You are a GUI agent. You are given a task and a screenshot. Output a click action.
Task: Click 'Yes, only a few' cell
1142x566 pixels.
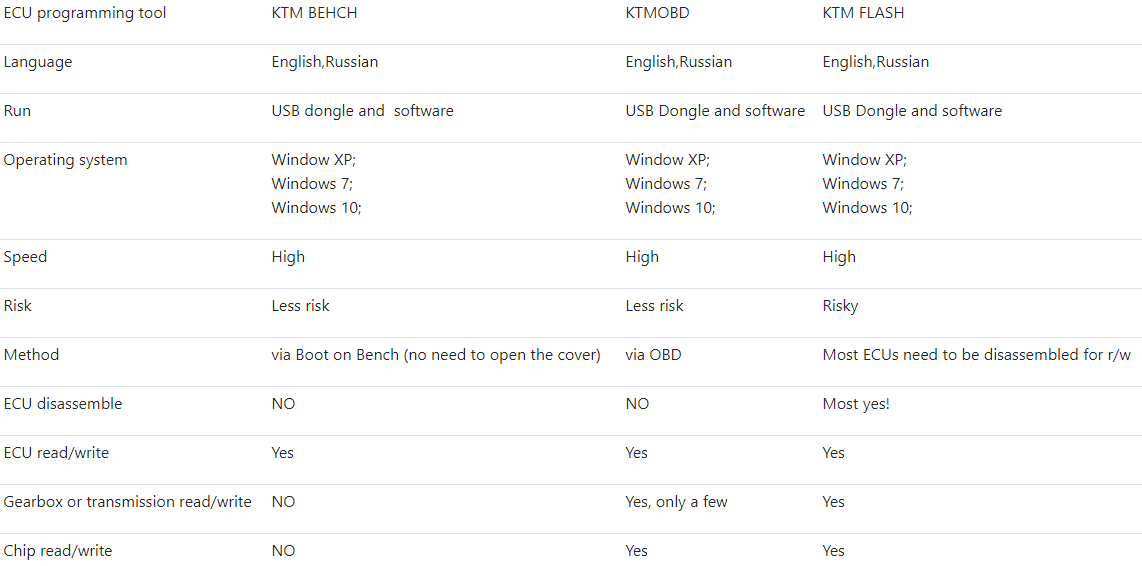point(676,502)
